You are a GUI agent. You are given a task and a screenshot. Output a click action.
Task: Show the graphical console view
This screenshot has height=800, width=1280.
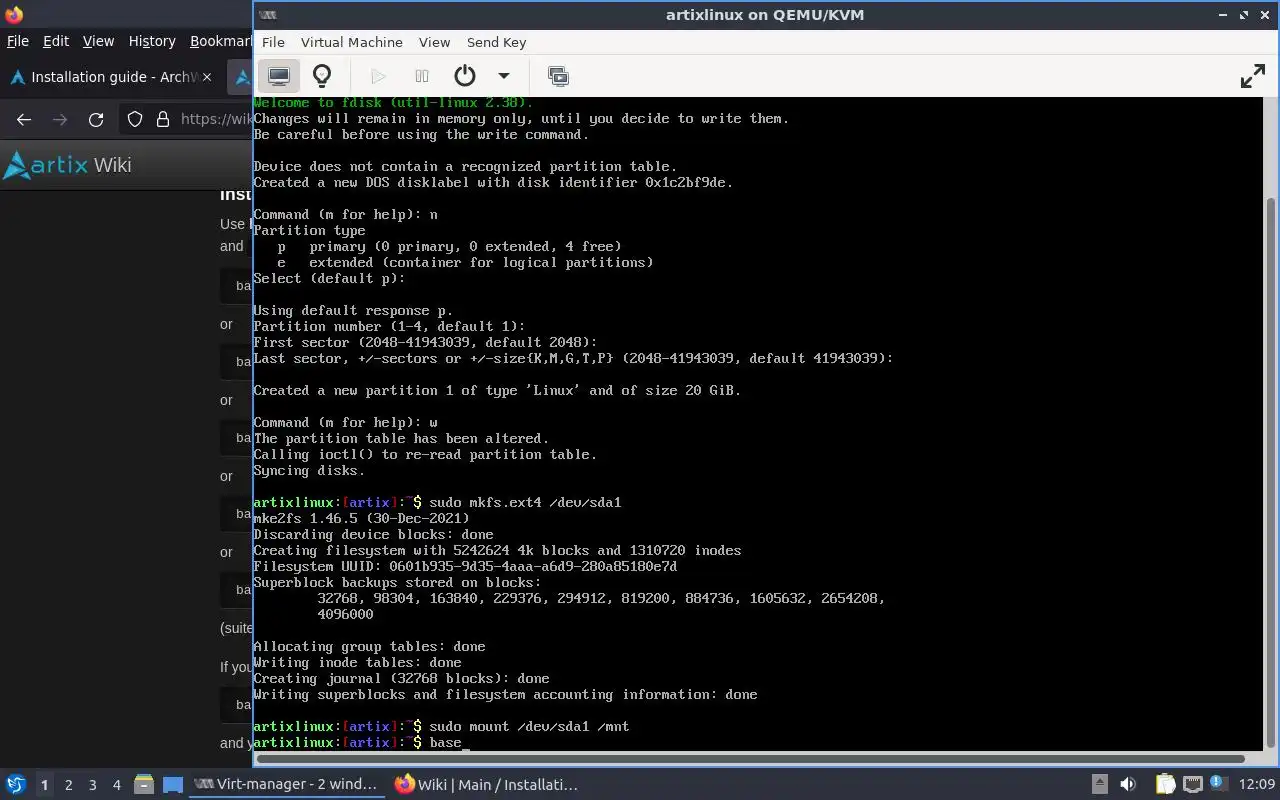[279, 76]
